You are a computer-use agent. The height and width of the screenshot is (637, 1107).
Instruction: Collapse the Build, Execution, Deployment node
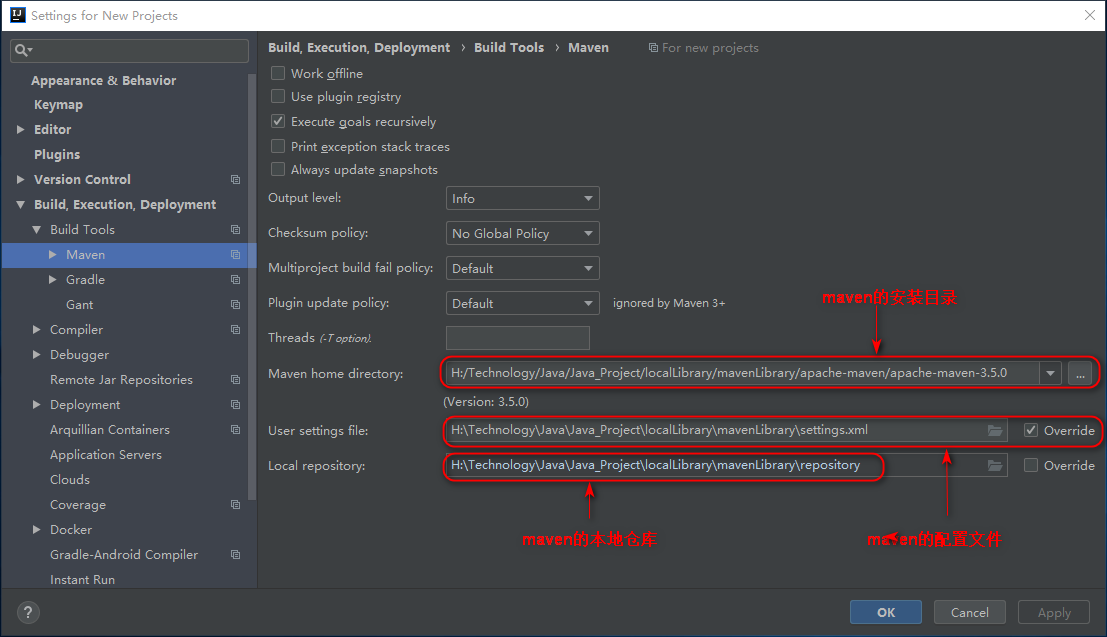click(x=20, y=205)
